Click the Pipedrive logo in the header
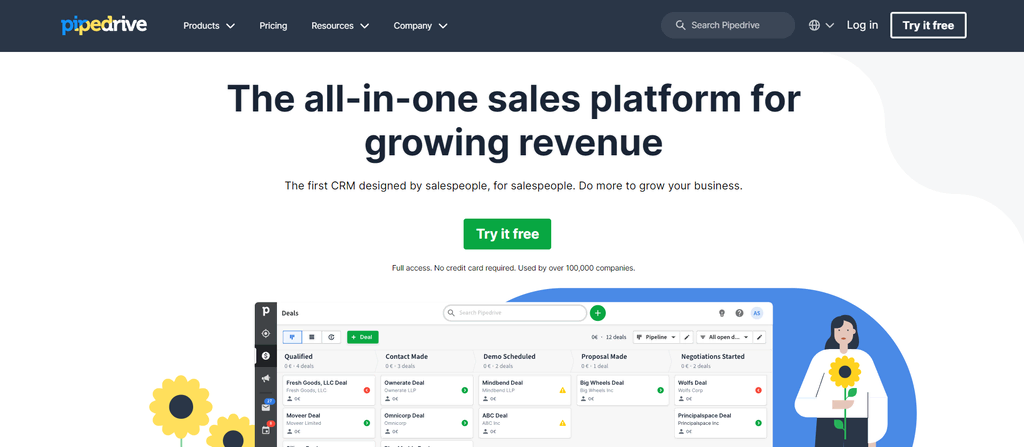 pos(104,25)
